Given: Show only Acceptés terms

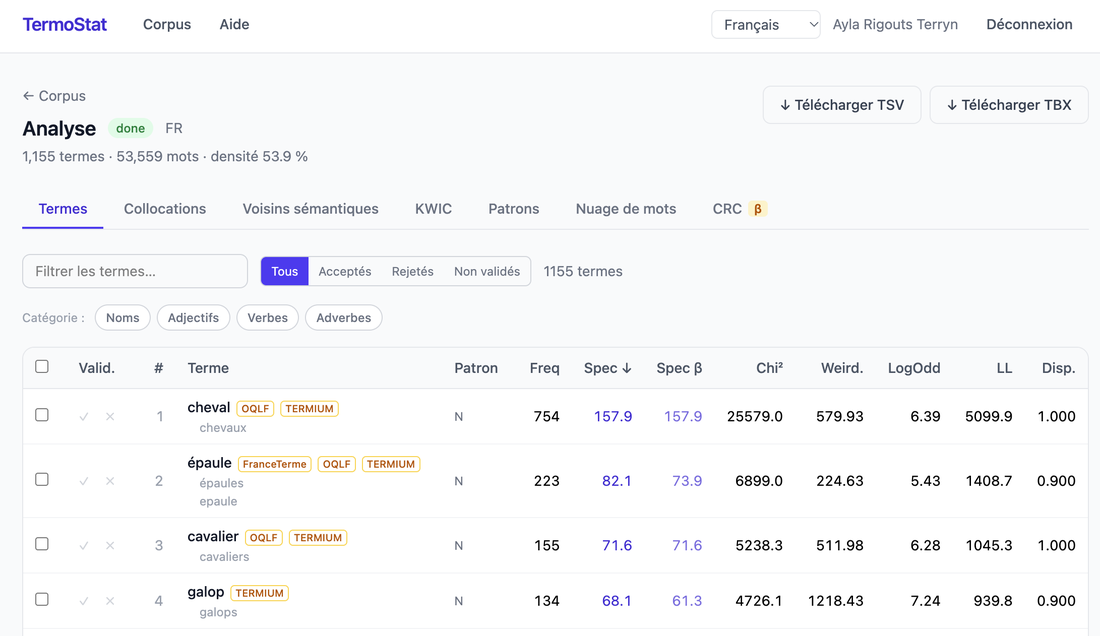Looking at the screenshot, I should tap(344, 271).
